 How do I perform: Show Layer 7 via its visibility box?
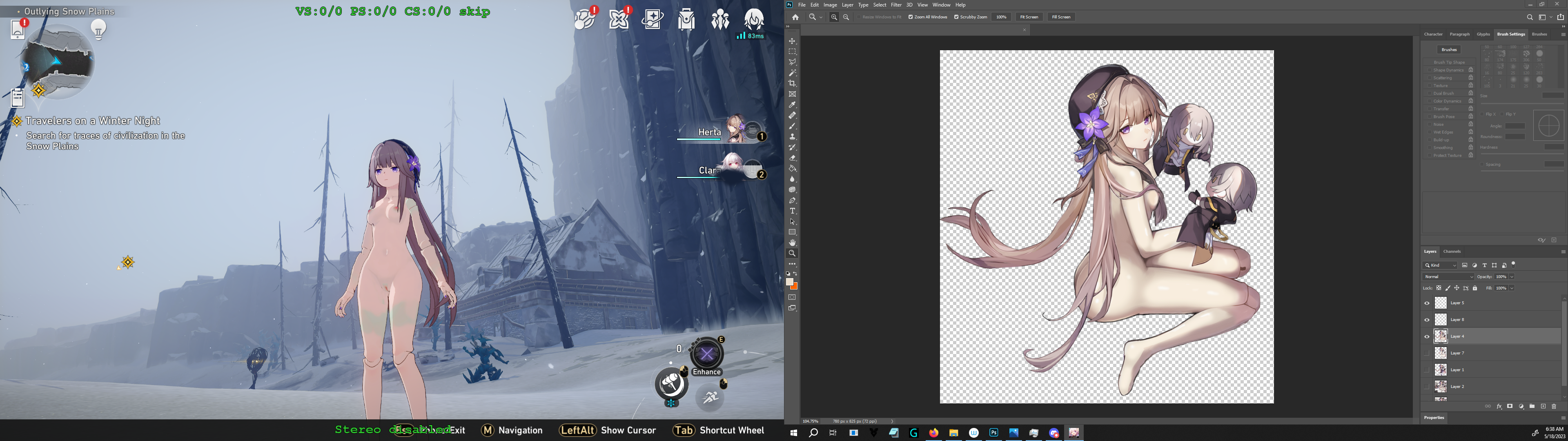[1427, 353]
